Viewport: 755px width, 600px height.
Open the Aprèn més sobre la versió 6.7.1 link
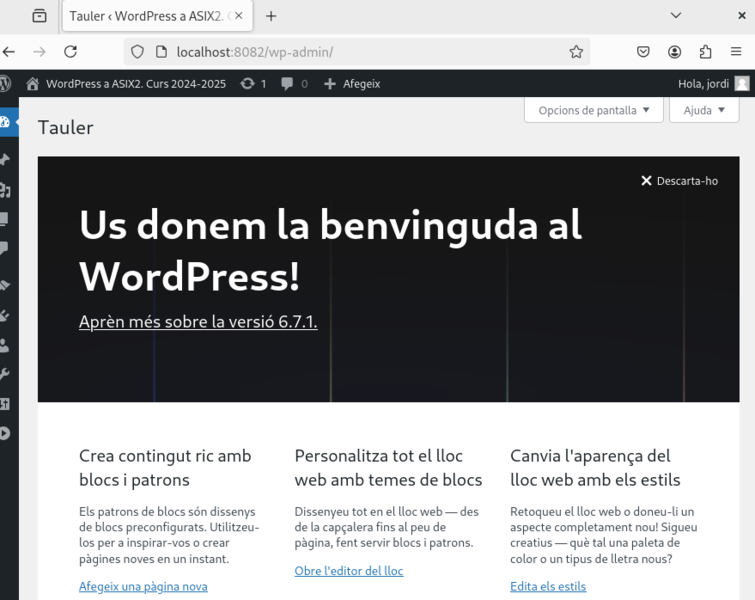pyautogui.click(x=198, y=322)
